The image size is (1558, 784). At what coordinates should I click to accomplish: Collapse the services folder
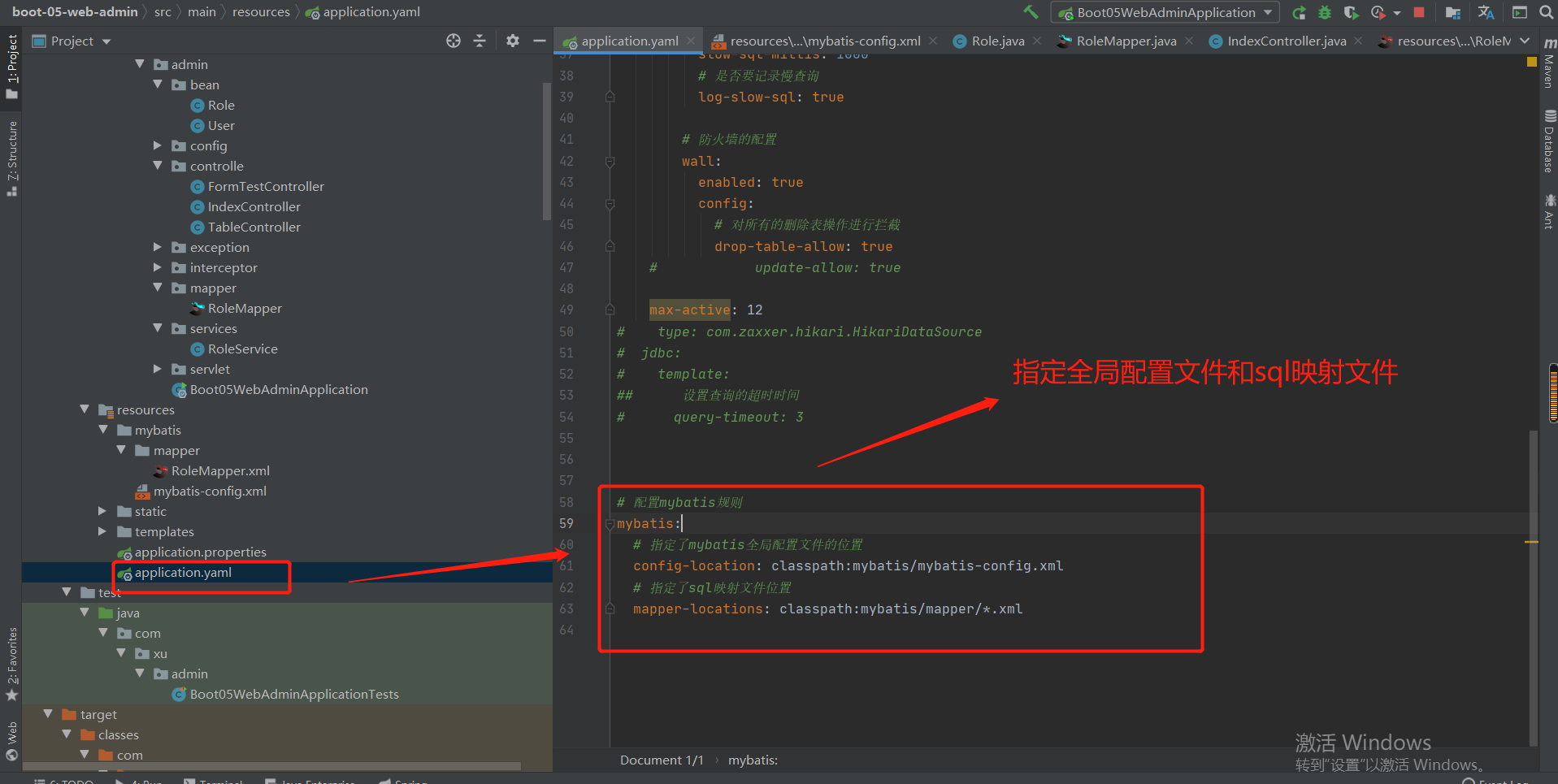coord(158,328)
